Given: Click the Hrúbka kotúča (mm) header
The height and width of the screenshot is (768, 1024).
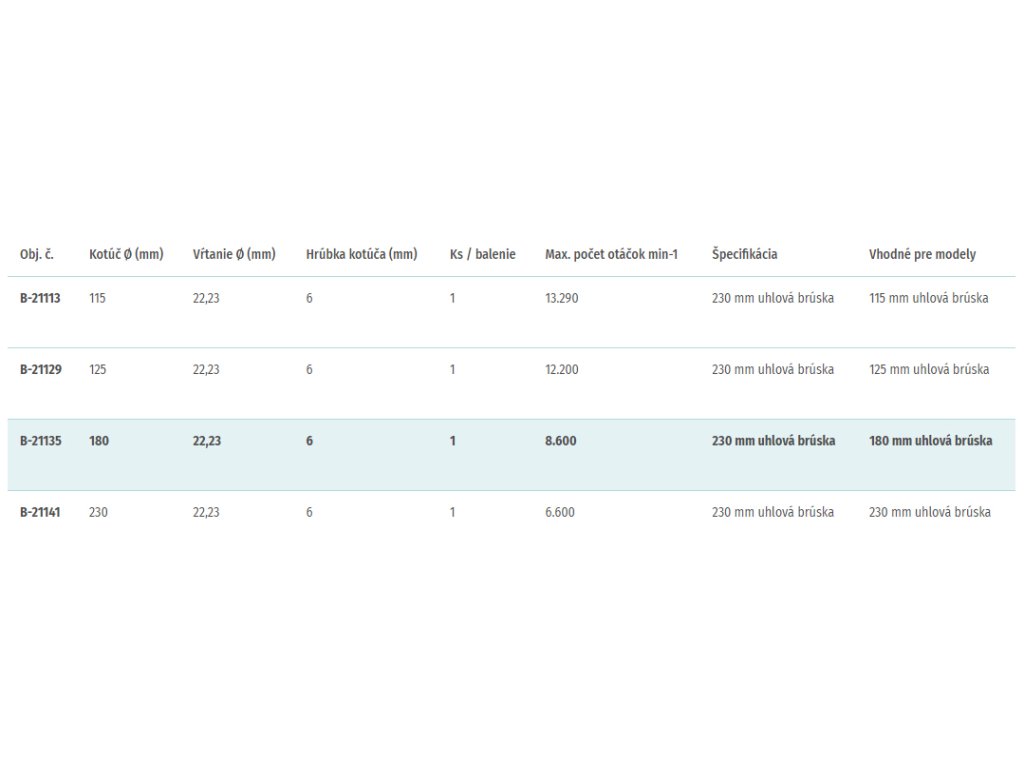Looking at the screenshot, I should tap(361, 254).
